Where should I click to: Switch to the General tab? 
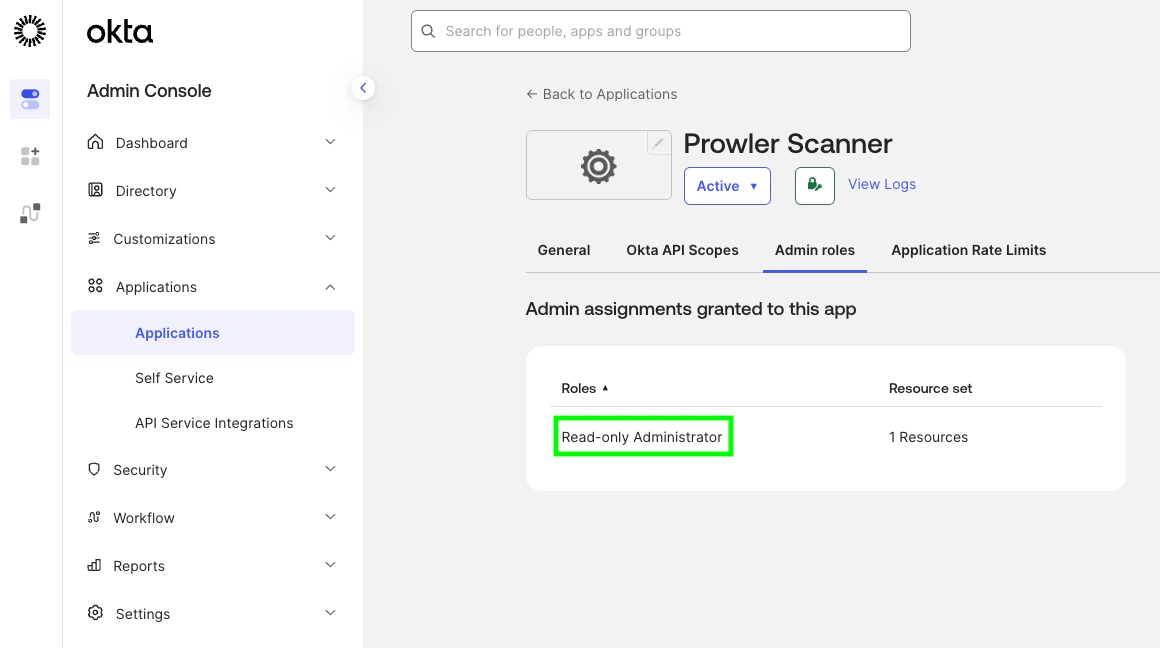coord(564,250)
